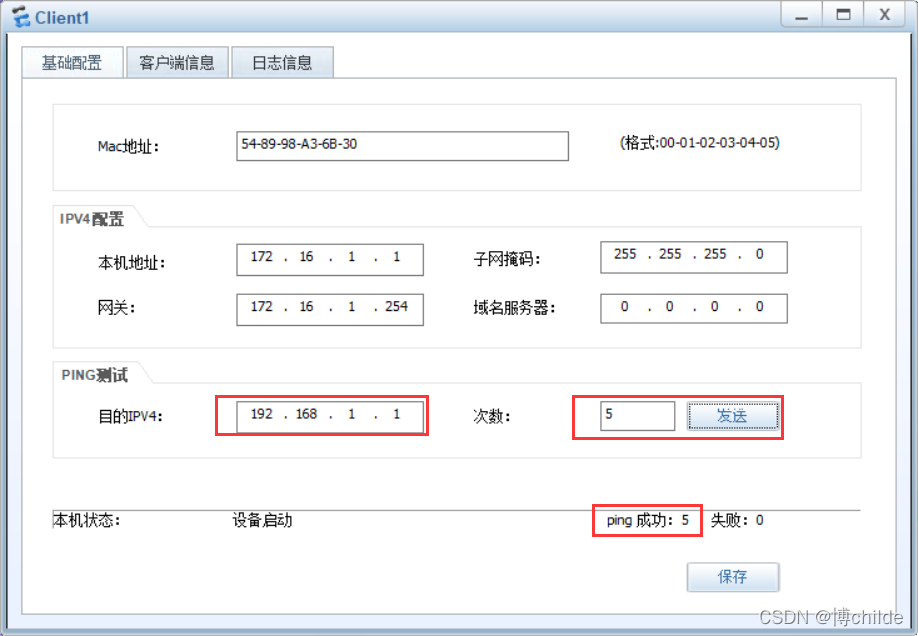Screen dimensions: 918x636
Task: Click the '失败: 0' status text
Action: click(x=737, y=520)
